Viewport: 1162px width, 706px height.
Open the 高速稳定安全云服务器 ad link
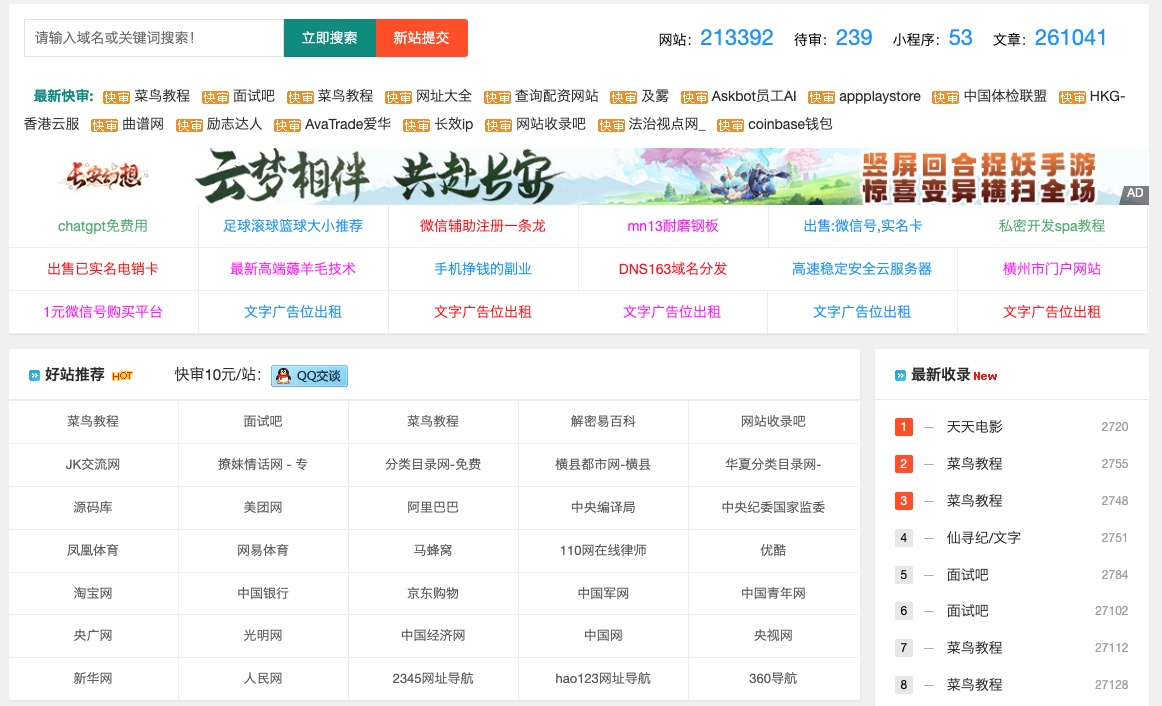(x=862, y=269)
